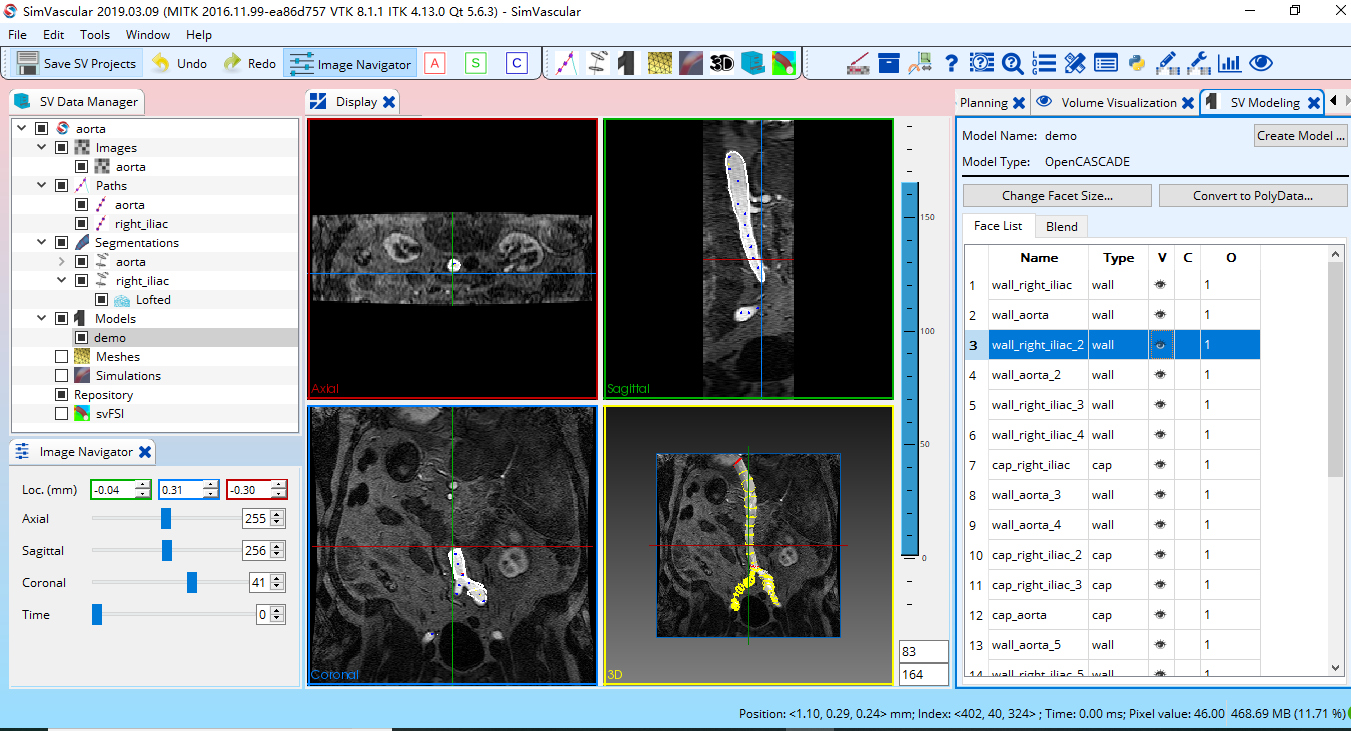Click the Change Facet Size... button
Viewport: 1351px width, 731px height.
pos(1057,196)
